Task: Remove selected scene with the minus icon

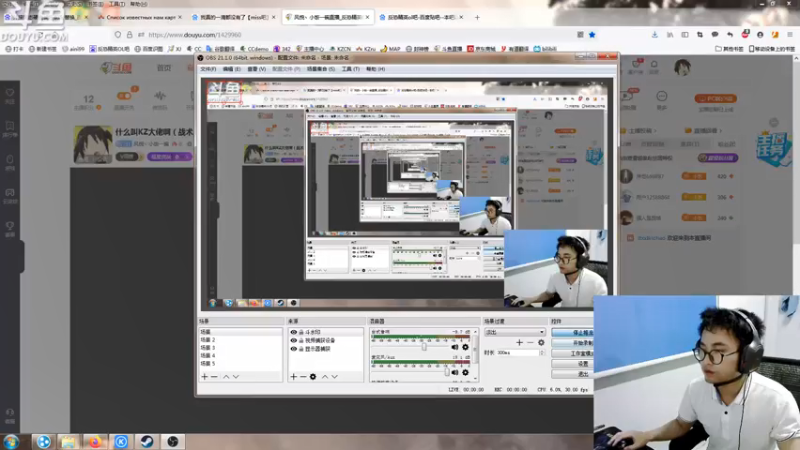Action: 214,377
